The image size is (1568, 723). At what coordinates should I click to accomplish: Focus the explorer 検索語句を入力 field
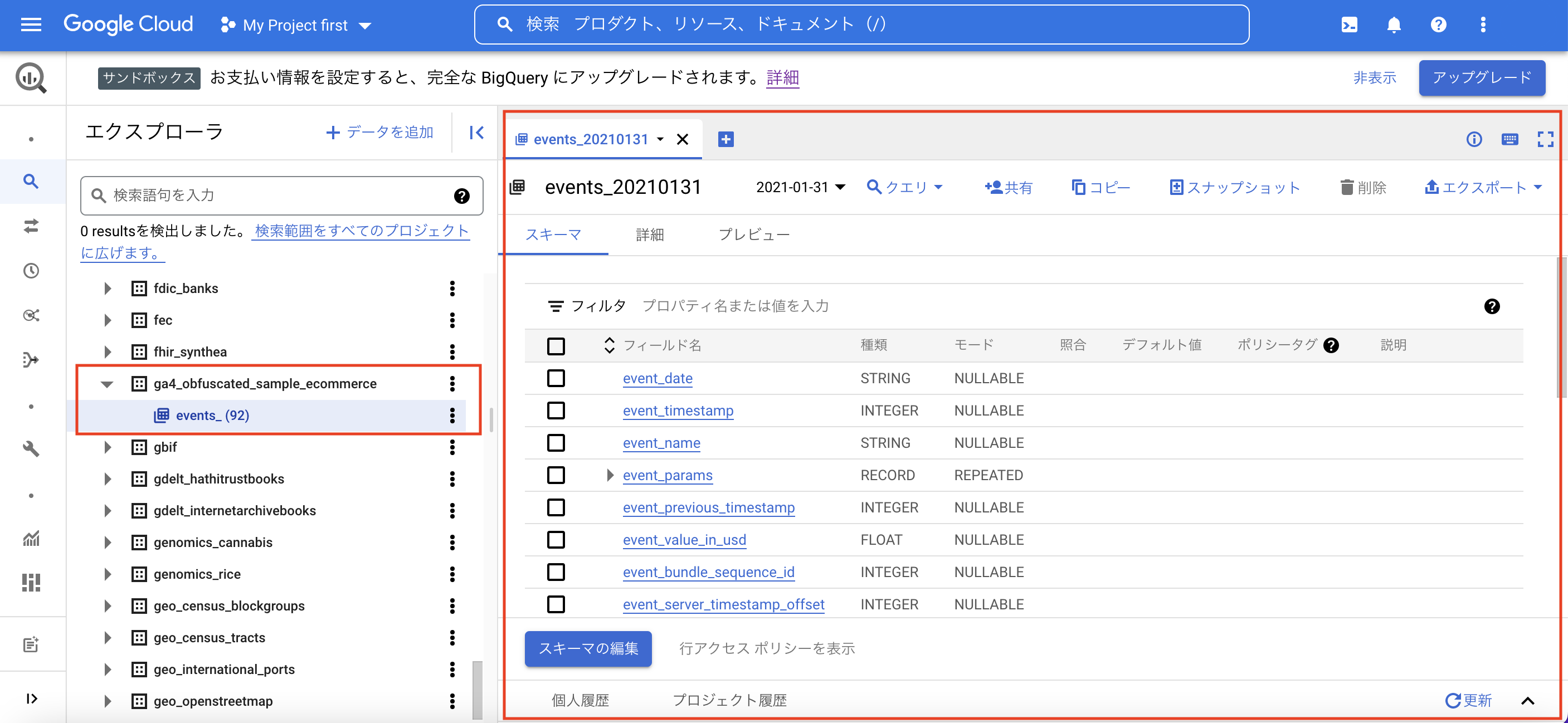pyautogui.click(x=281, y=196)
